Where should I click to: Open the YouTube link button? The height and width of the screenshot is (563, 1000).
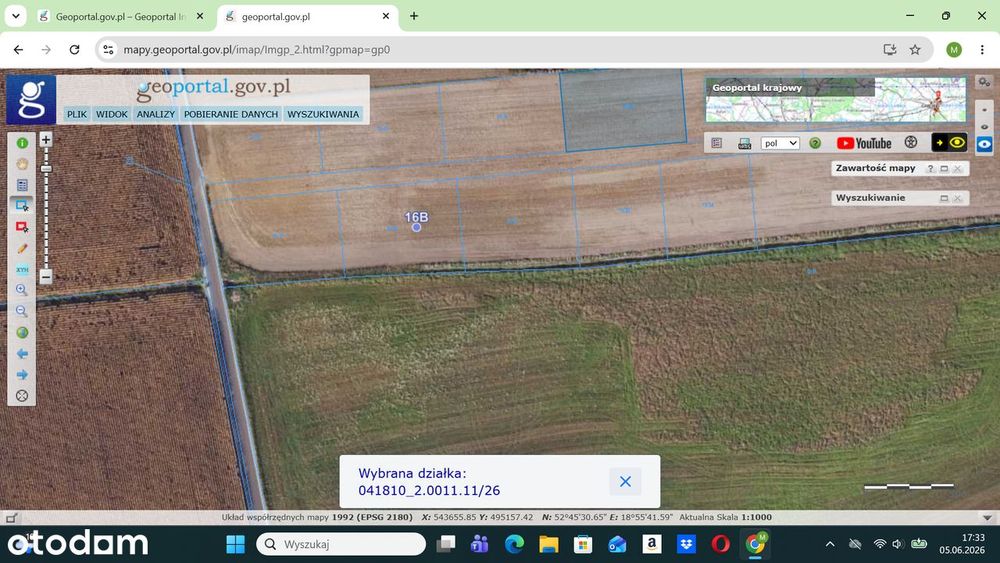864,143
